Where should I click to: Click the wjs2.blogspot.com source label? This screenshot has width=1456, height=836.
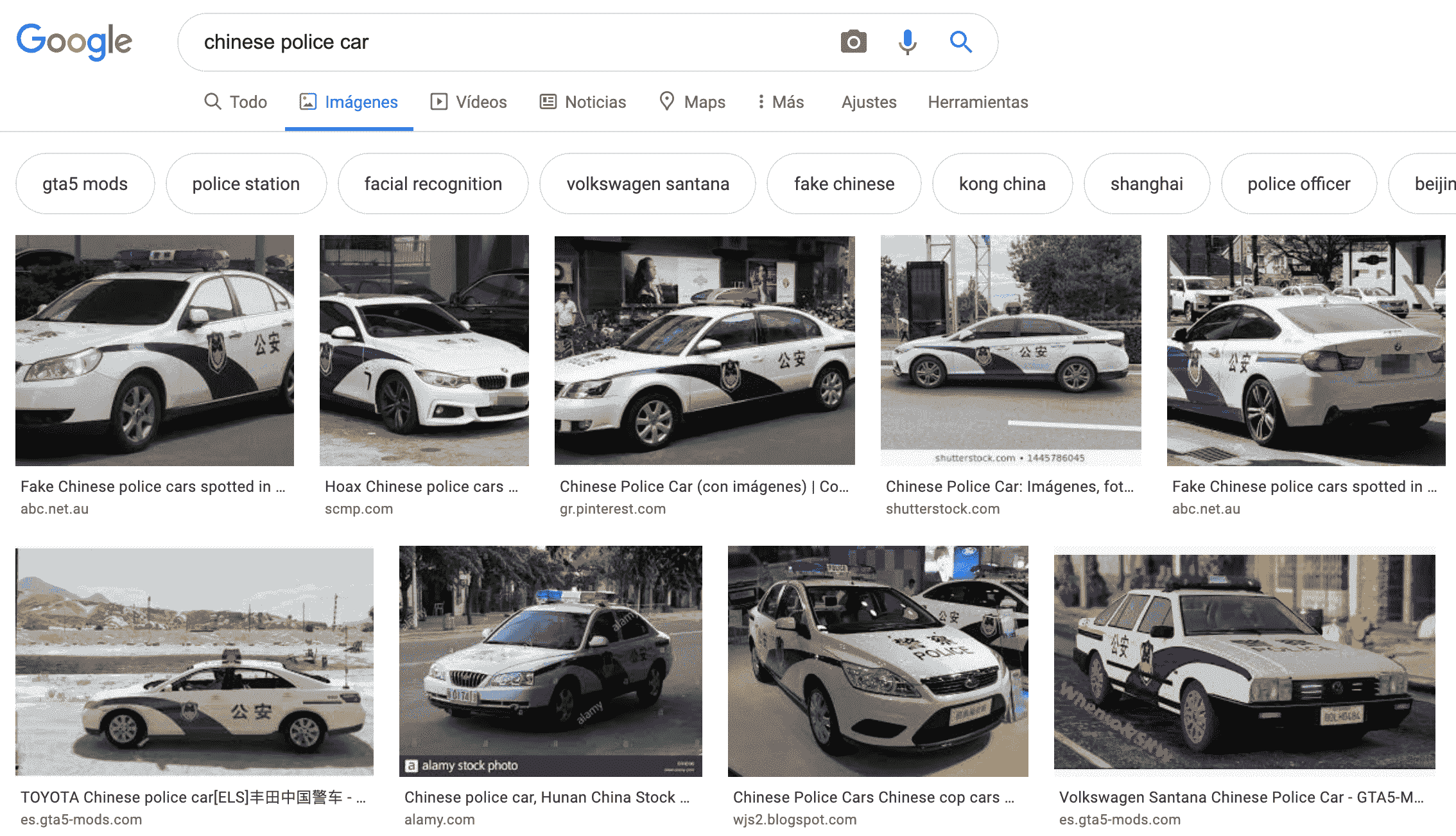(795, 820)
